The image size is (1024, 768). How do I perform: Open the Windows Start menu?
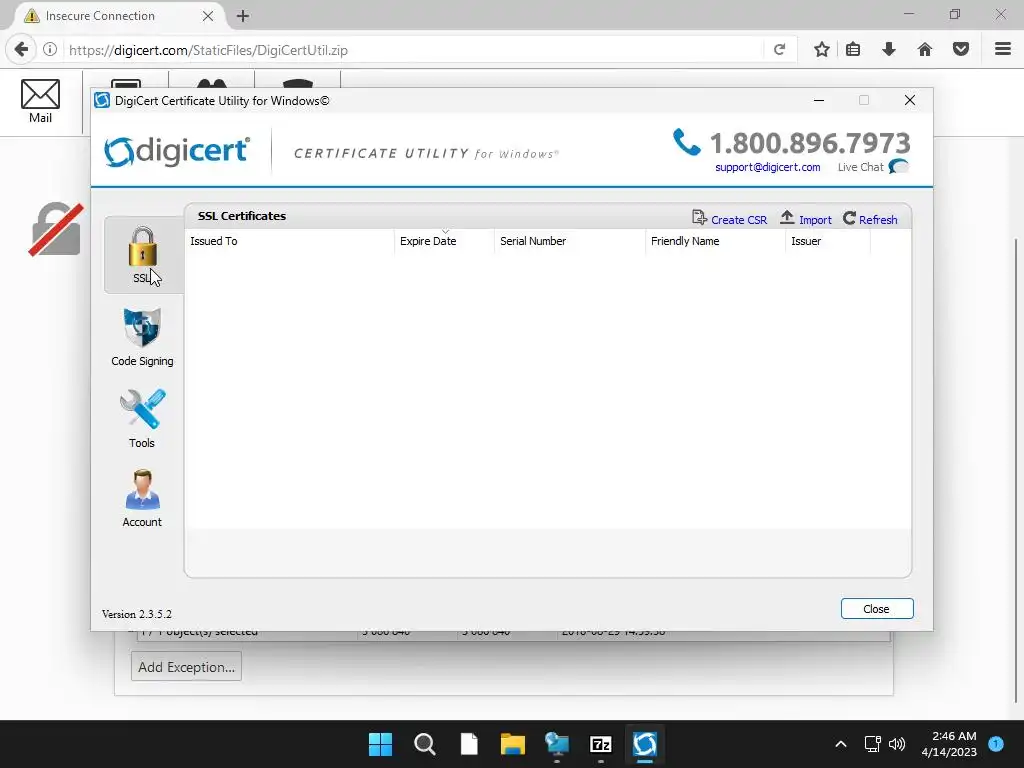click(x=380, y=744)
